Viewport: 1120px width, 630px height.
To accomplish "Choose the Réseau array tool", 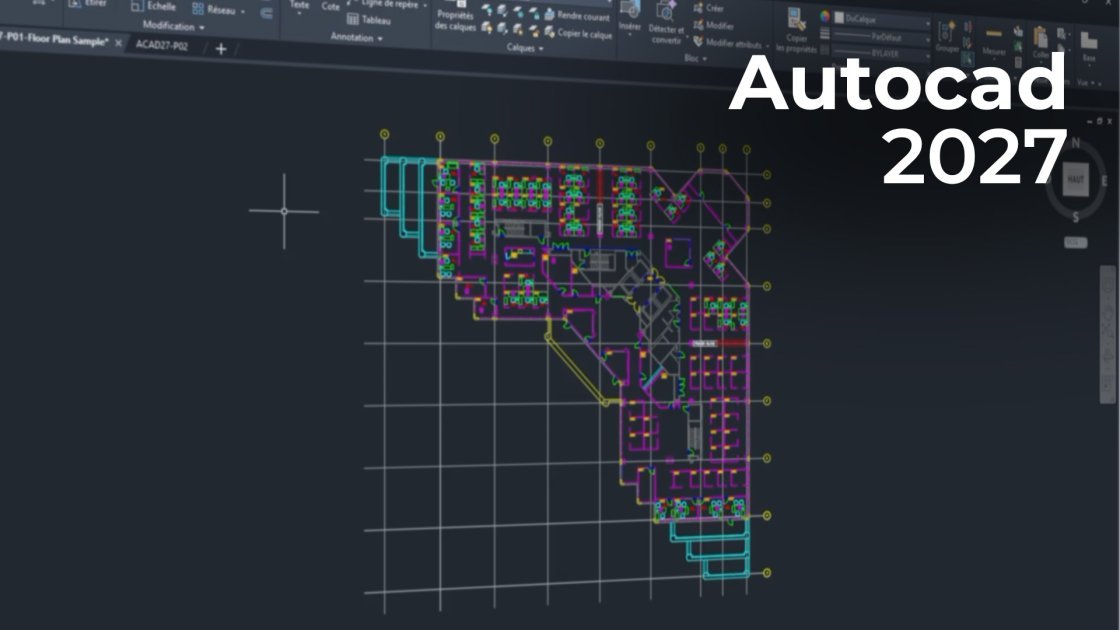I will (x=214, y=9).
